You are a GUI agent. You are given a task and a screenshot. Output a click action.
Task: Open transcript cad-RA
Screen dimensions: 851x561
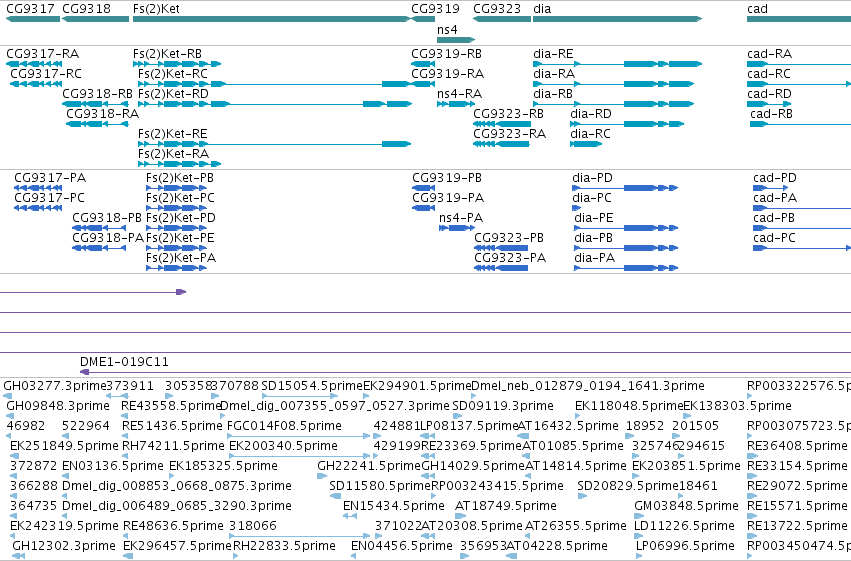pyautogui.click(x=770, y=54)
